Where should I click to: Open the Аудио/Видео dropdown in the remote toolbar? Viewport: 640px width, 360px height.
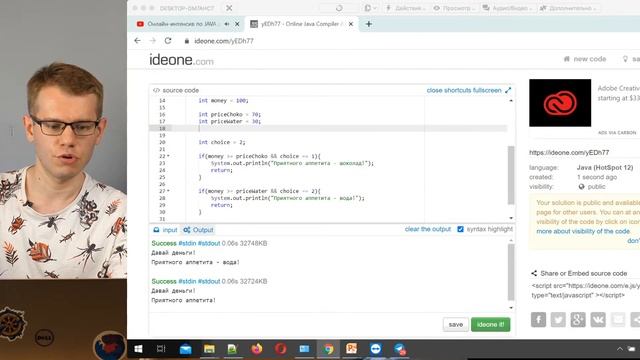pyautogui.click(x=506, y=8)
